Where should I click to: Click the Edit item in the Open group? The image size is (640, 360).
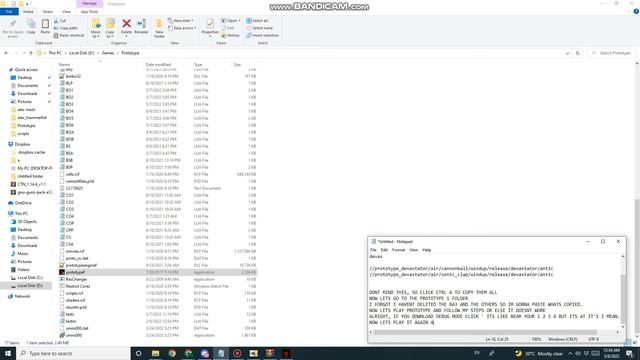[x=228, y=28]
